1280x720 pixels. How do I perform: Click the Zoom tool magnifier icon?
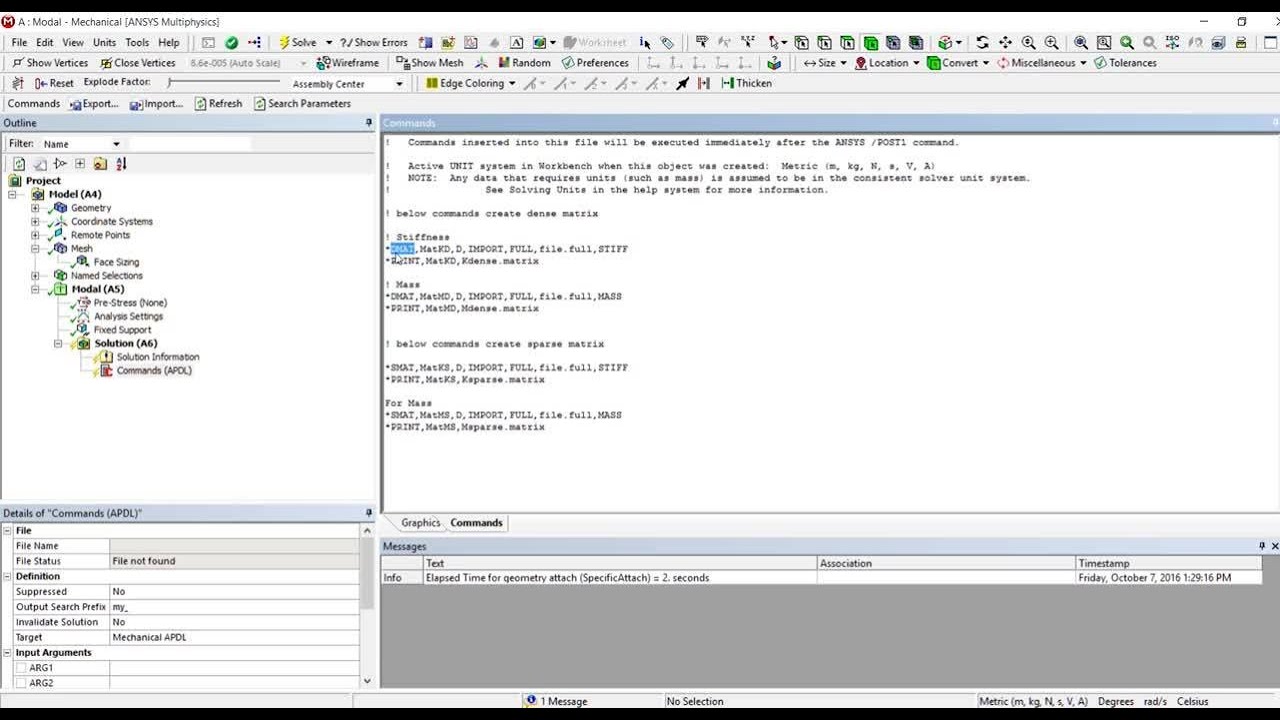tap(1028, 42)
